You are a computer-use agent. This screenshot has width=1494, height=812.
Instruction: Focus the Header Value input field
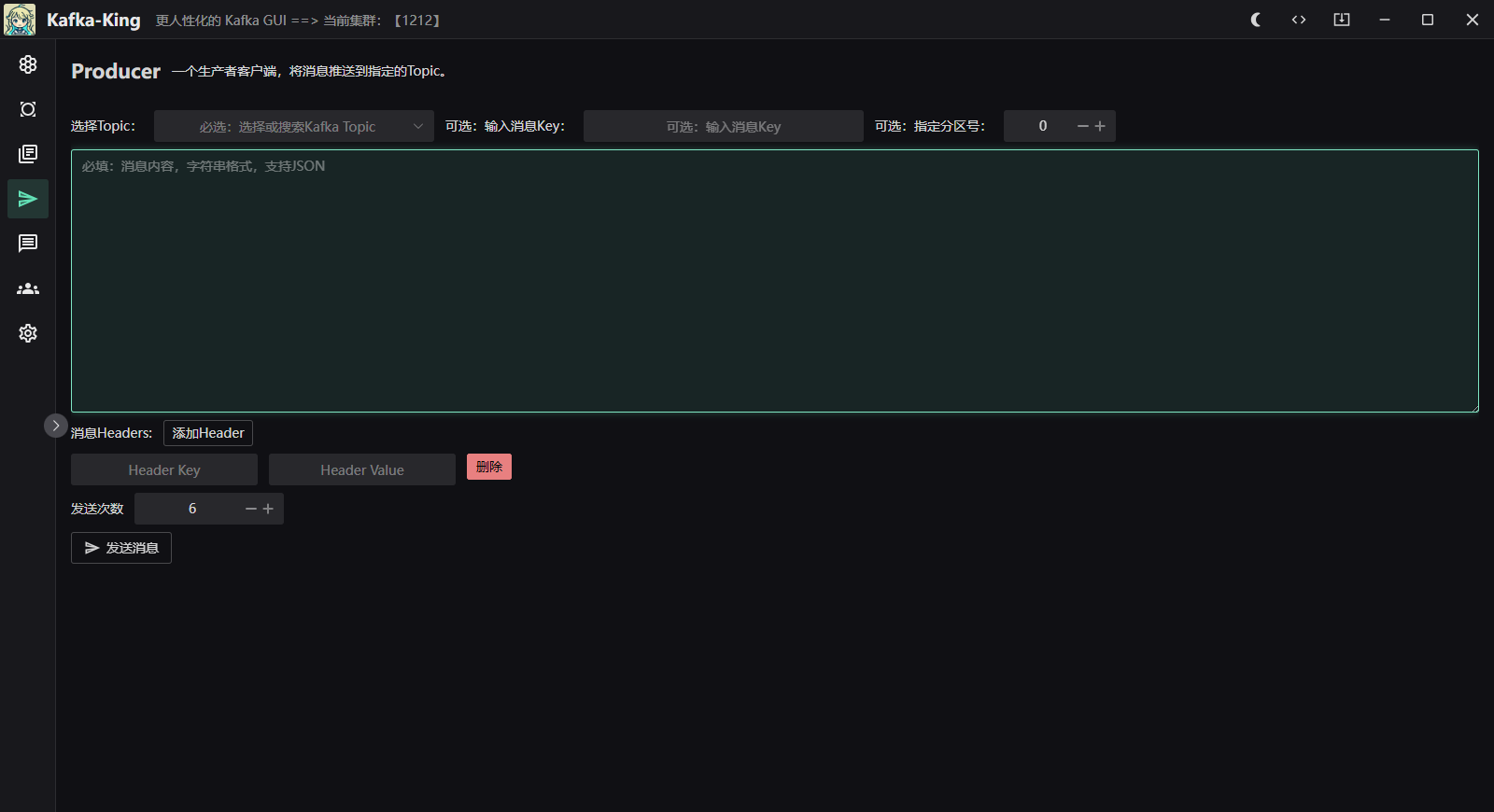tap(362, 469)
